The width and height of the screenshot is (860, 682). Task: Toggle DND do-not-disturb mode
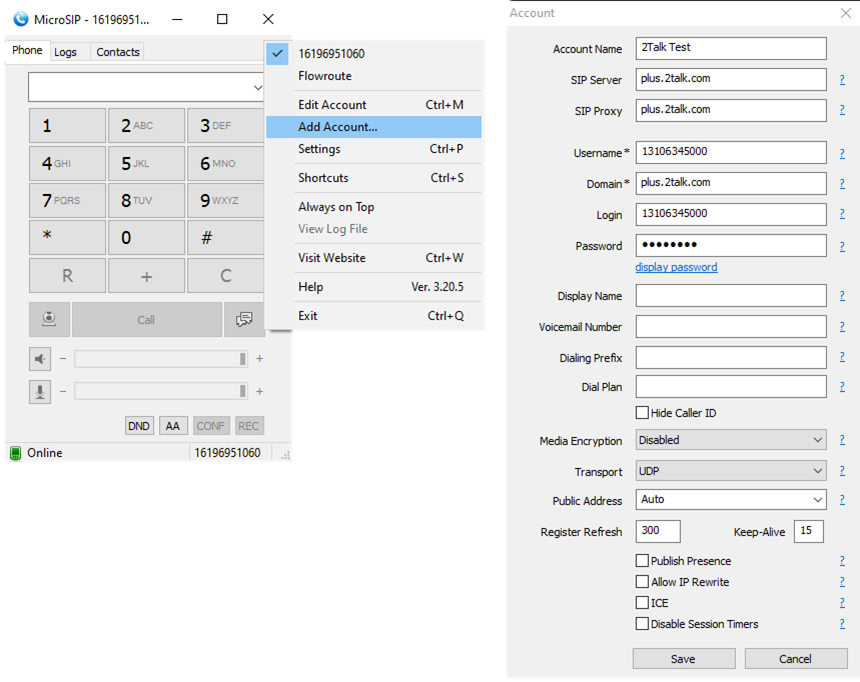tap(139, 426)
